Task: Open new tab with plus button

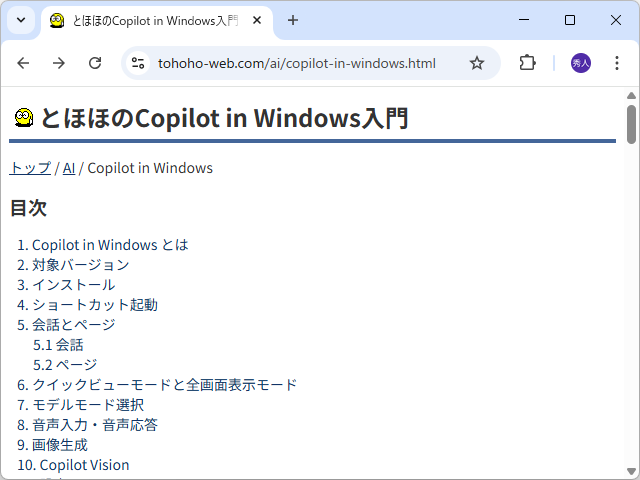Action: click(x=293, y=20)
